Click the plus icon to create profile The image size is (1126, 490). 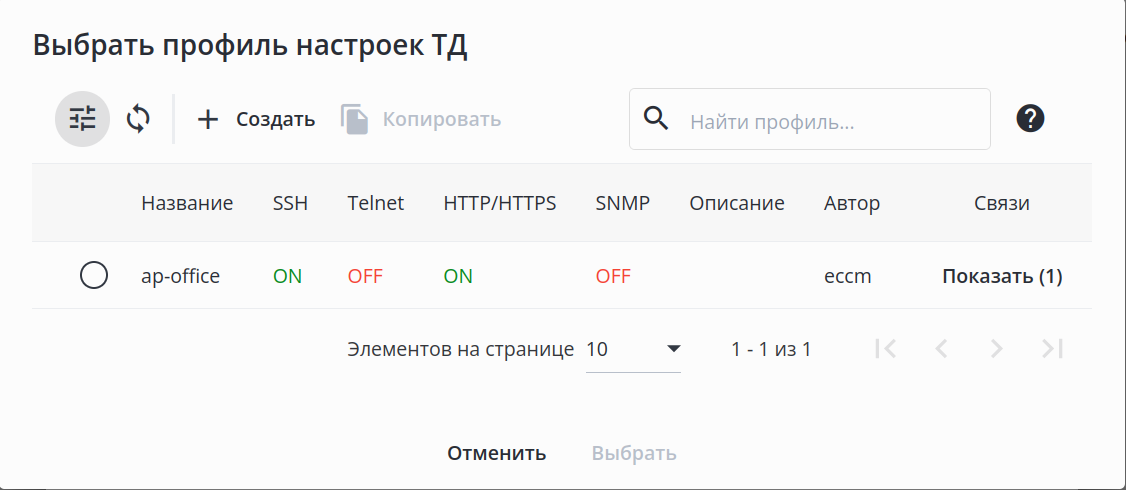click(x=208, y=119)
